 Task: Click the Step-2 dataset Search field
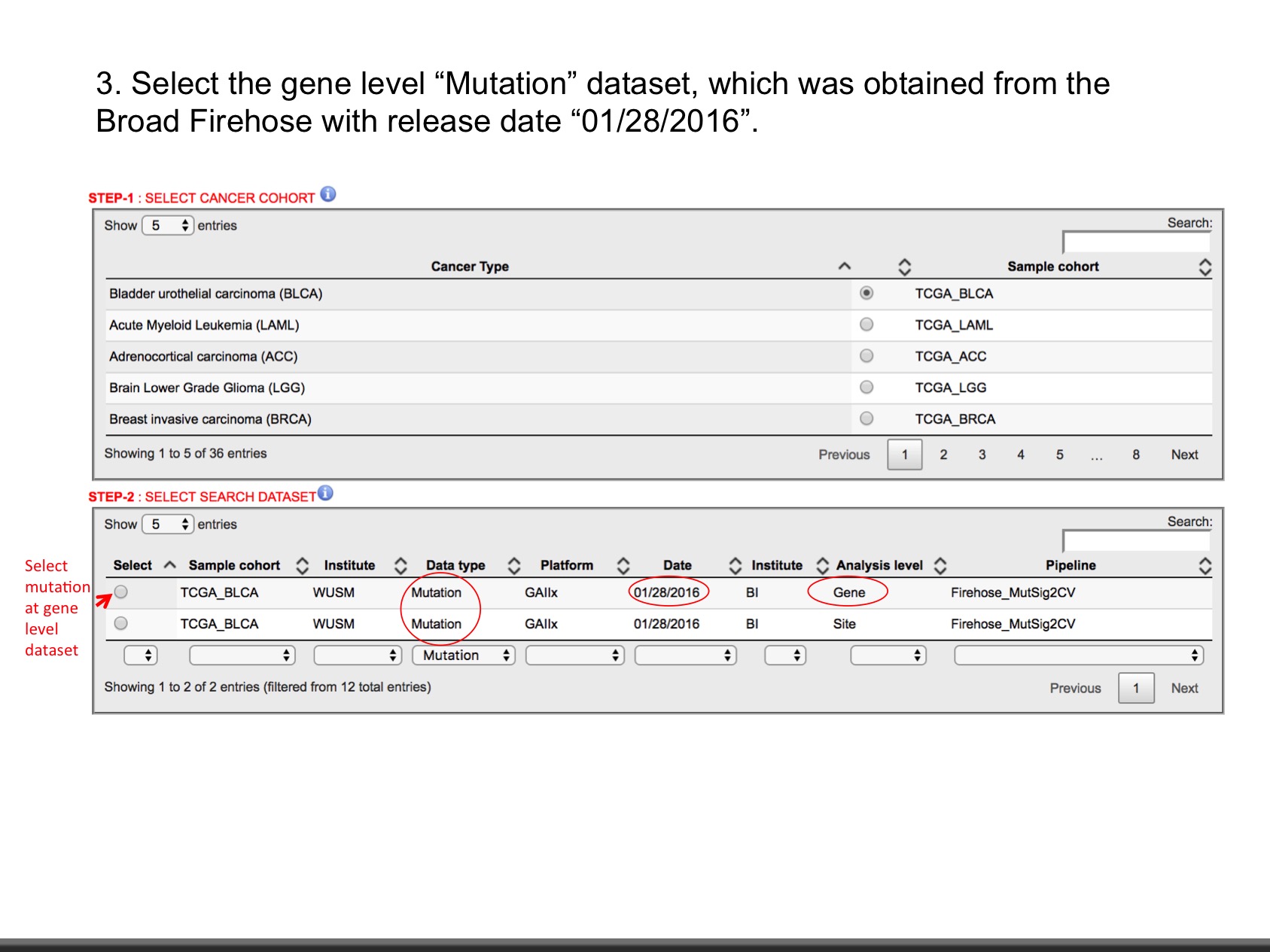(1136, 540)
